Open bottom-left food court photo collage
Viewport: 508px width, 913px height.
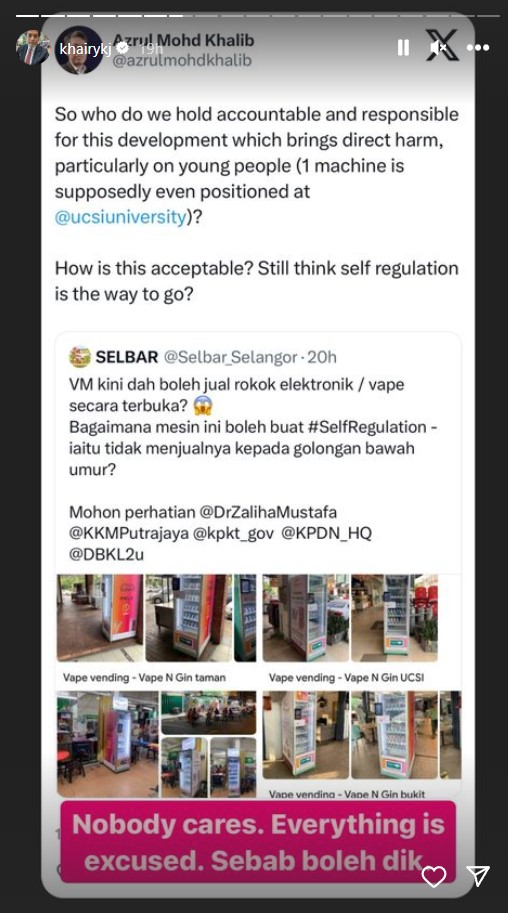coord(156,744)
